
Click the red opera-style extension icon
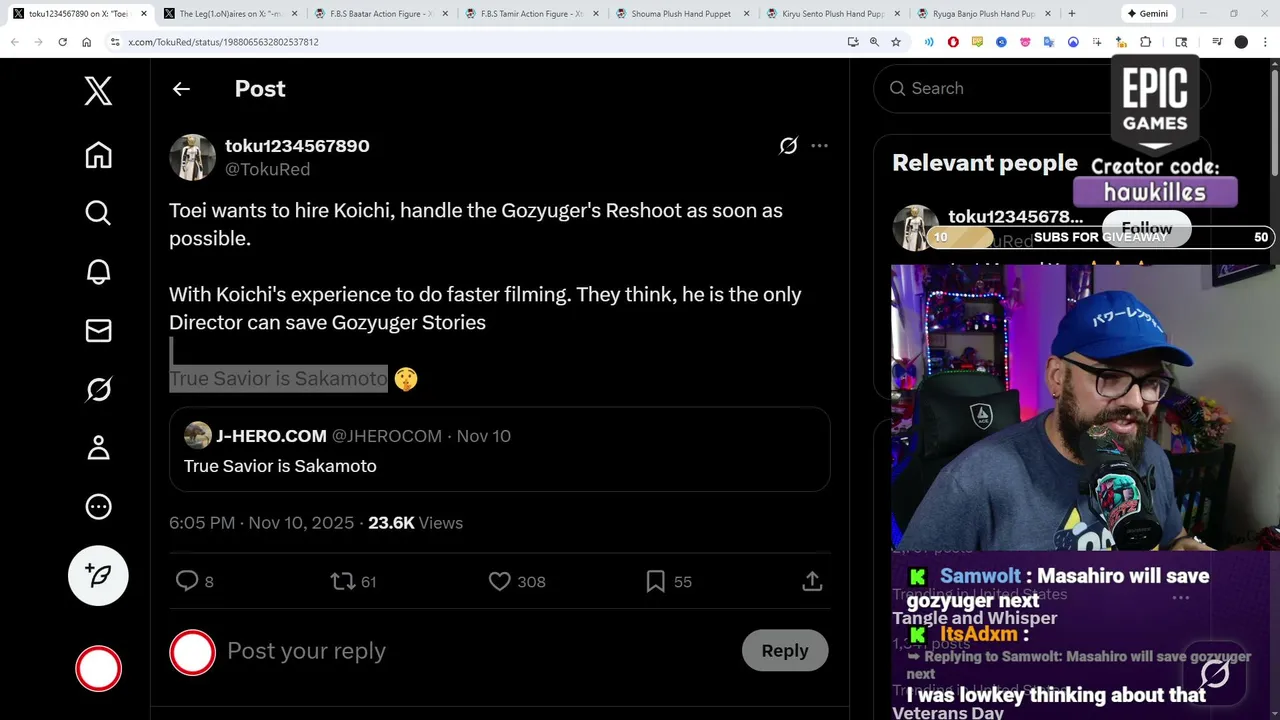(x=953, y=42)
